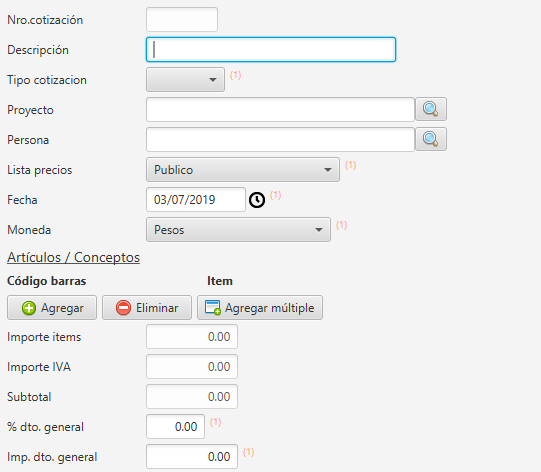Viewport: 541px width, 472px height.
Task: Click the Nro.cotización input field
Action: [182, 20]
